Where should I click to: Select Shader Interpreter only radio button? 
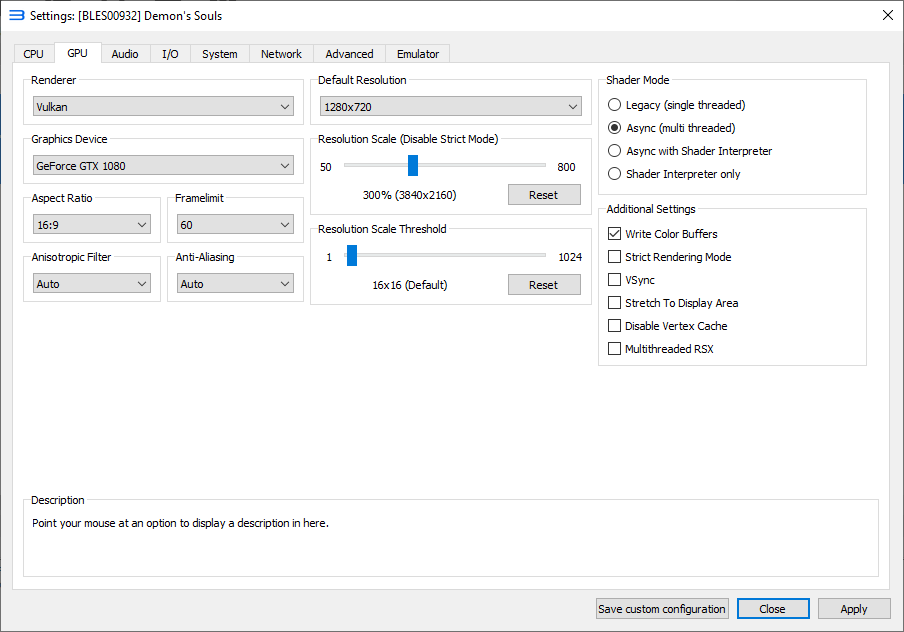point(615,174)
